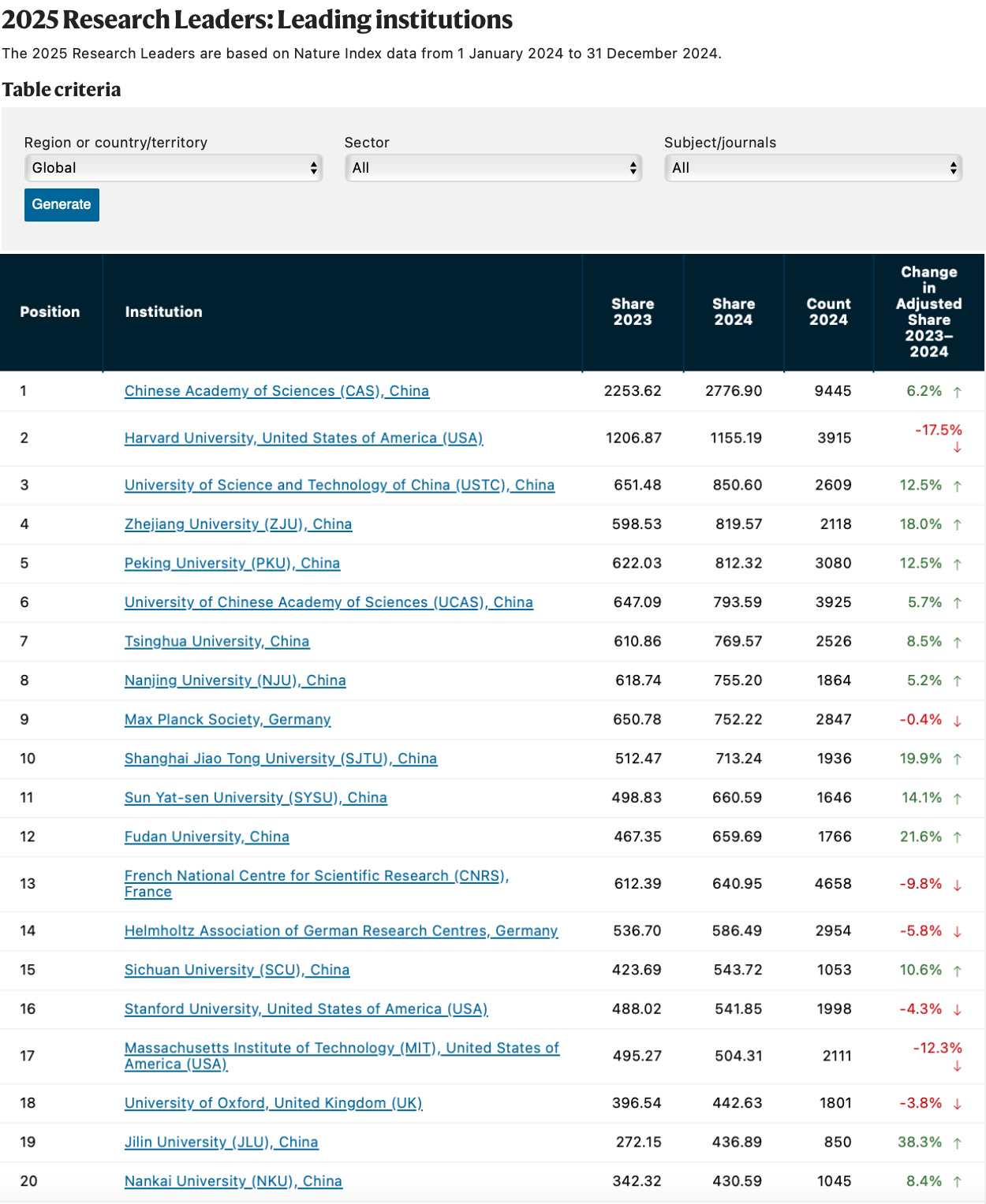Open Nankai University (NKU) link
Screen dimensions: 986x1204
(233, 1181)
